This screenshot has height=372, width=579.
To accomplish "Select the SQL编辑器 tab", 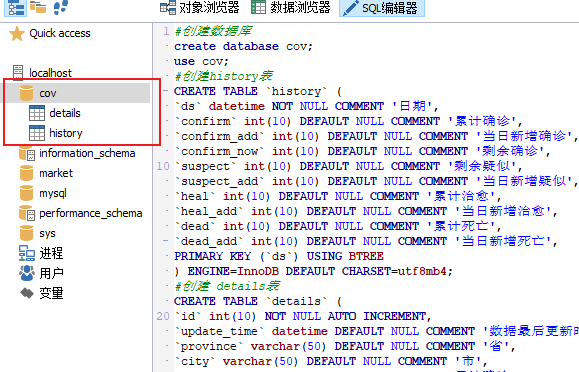I will pyautogui.click(x=382, y=8).
